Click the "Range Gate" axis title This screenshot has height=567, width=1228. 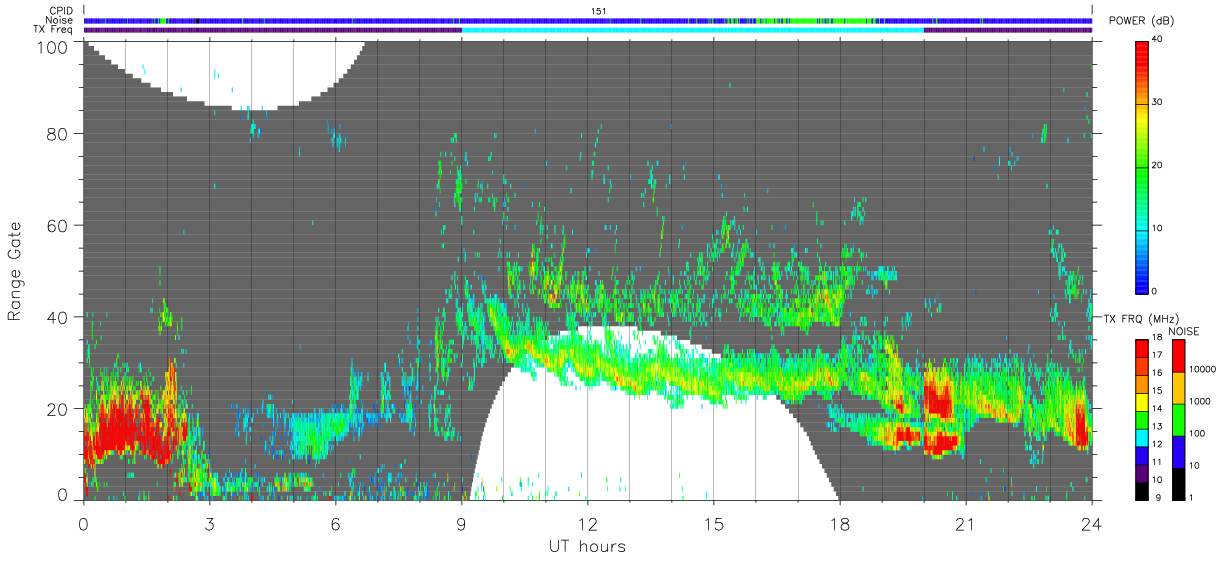pos(15,271)
